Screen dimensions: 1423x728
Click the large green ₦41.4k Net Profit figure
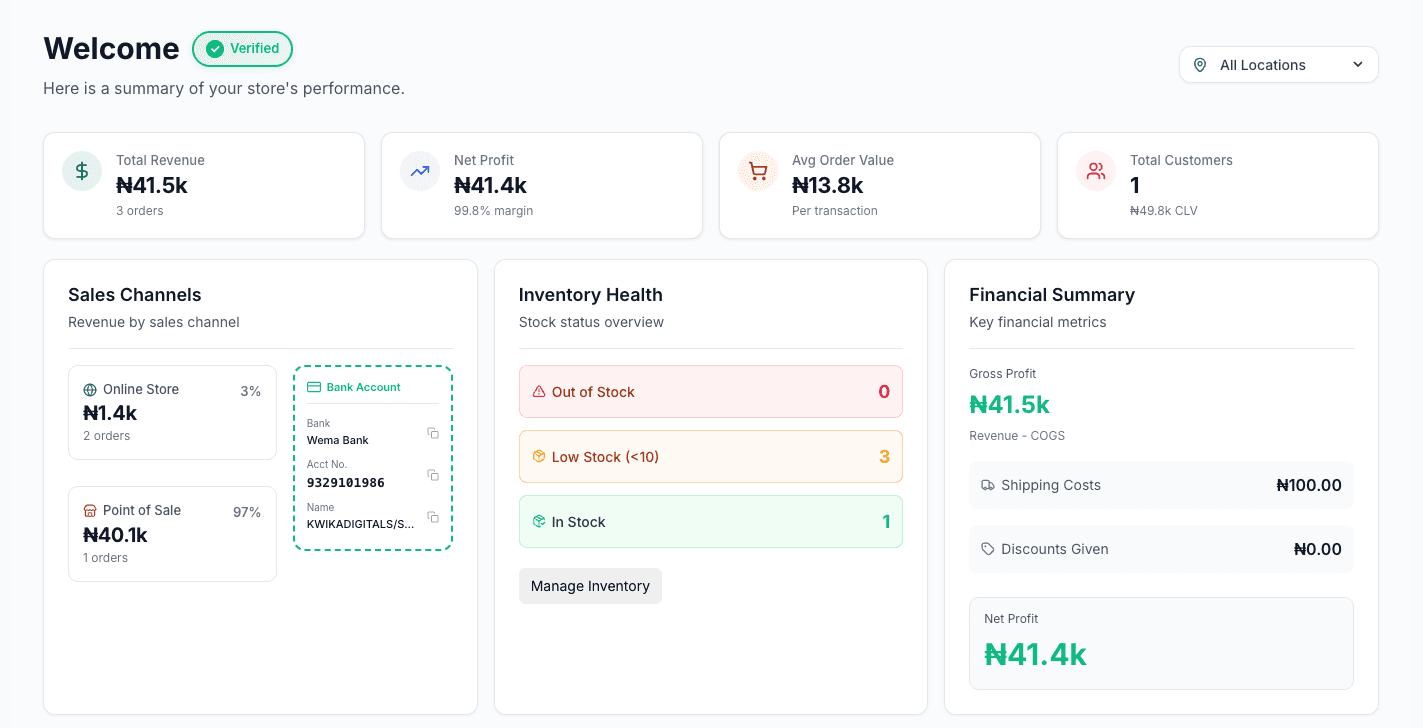1035,654
